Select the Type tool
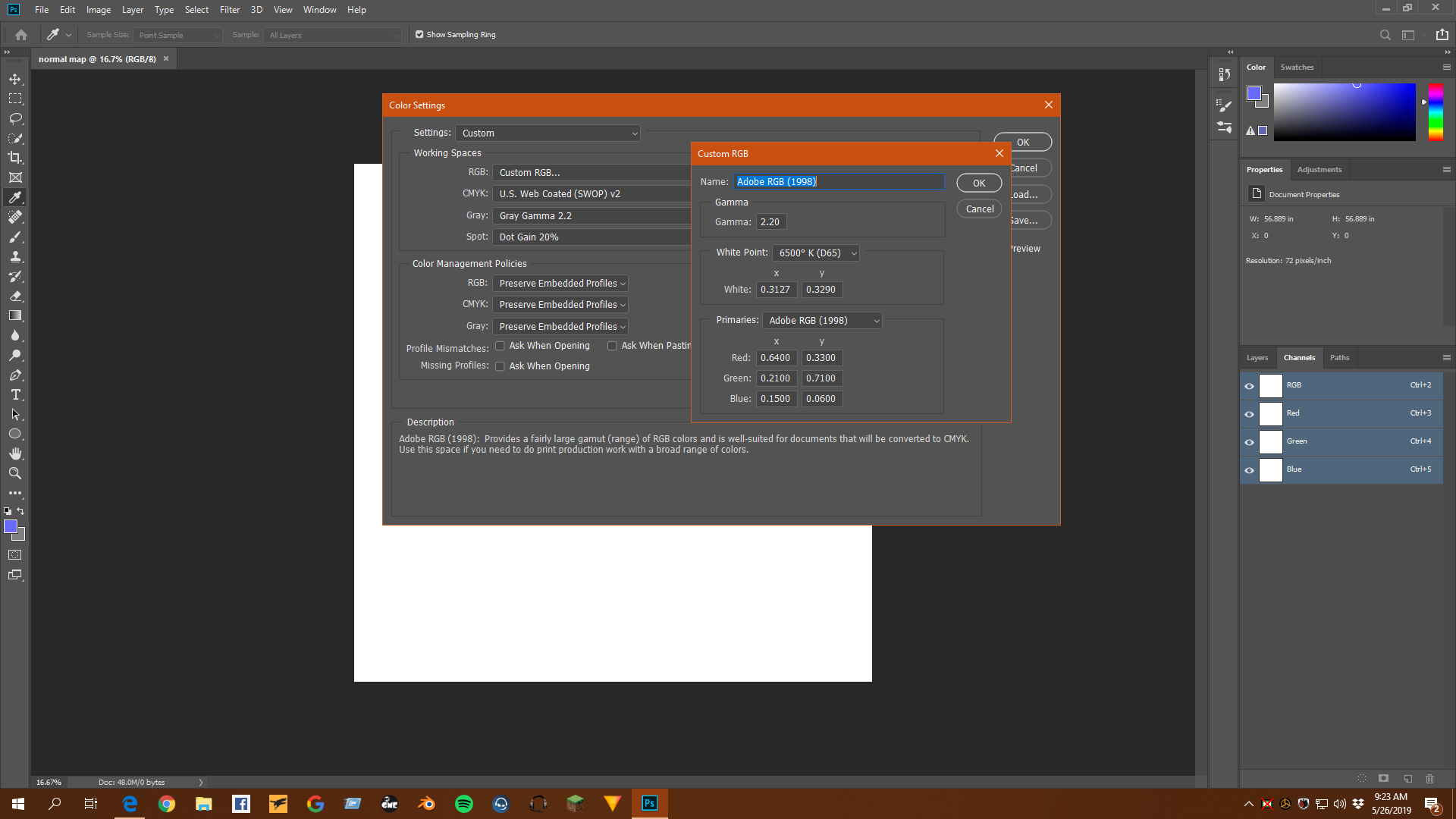This screenshot has height=819, width=1456. tap(15, 394)
